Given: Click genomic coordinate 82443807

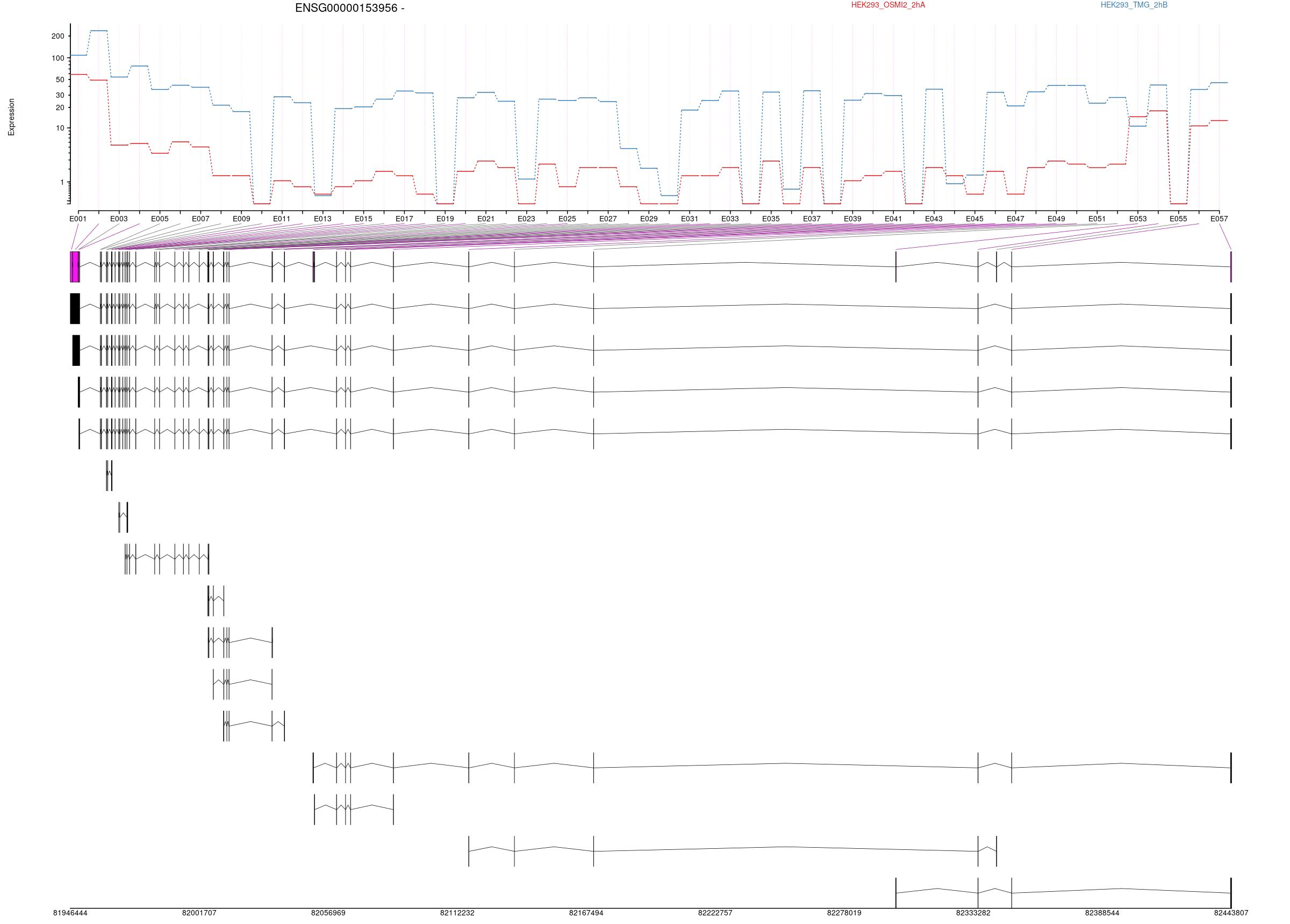Looking at the screenshot, I should [1231, 913].
